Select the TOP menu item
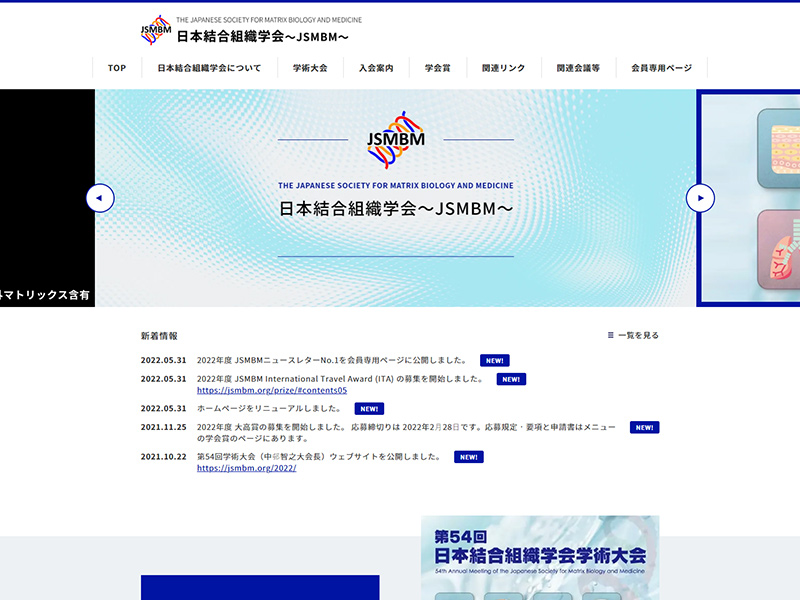The image size is (800, 600). coord(117,68)
